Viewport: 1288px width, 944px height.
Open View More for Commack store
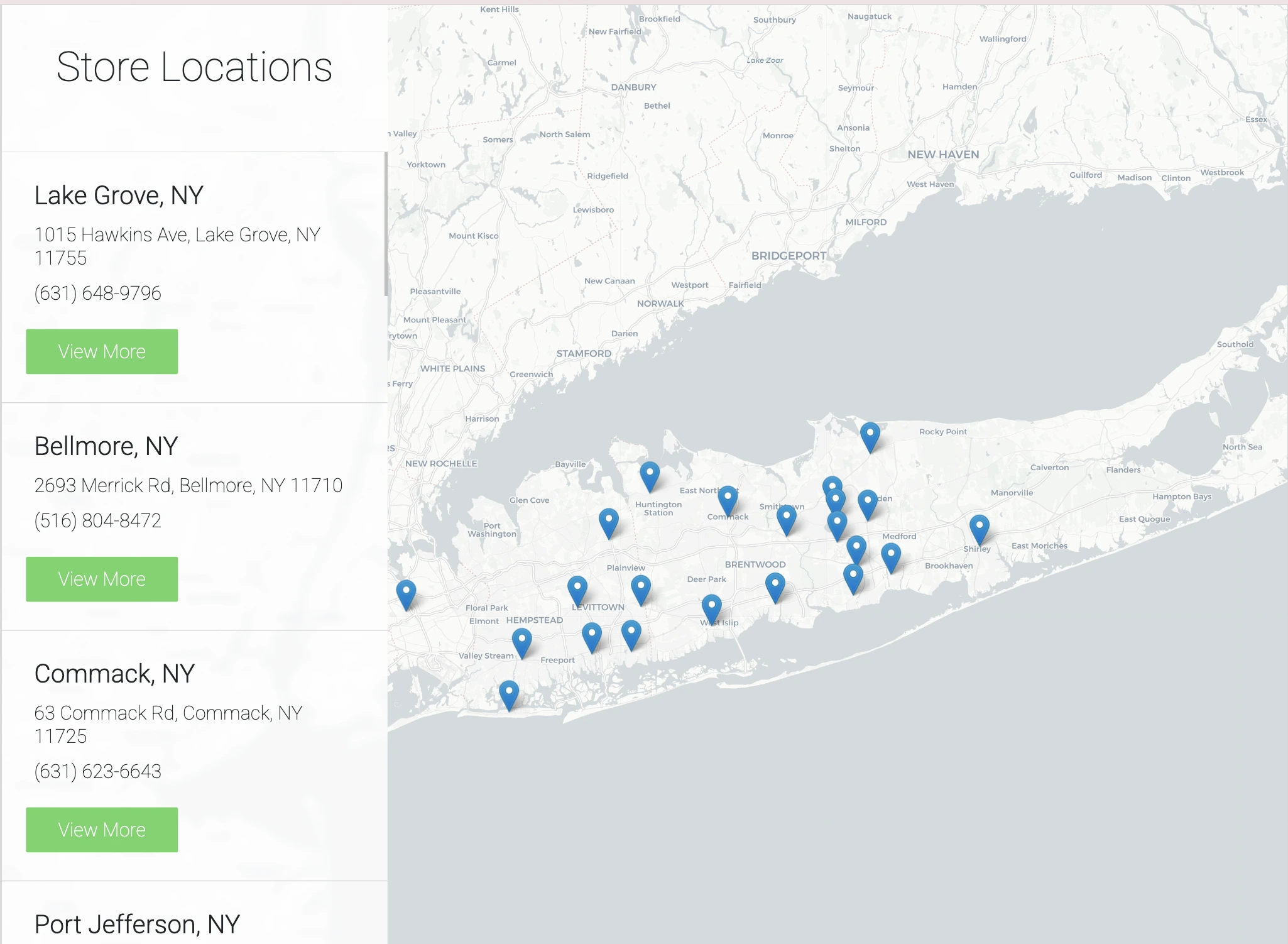click(x=102, y=830)
